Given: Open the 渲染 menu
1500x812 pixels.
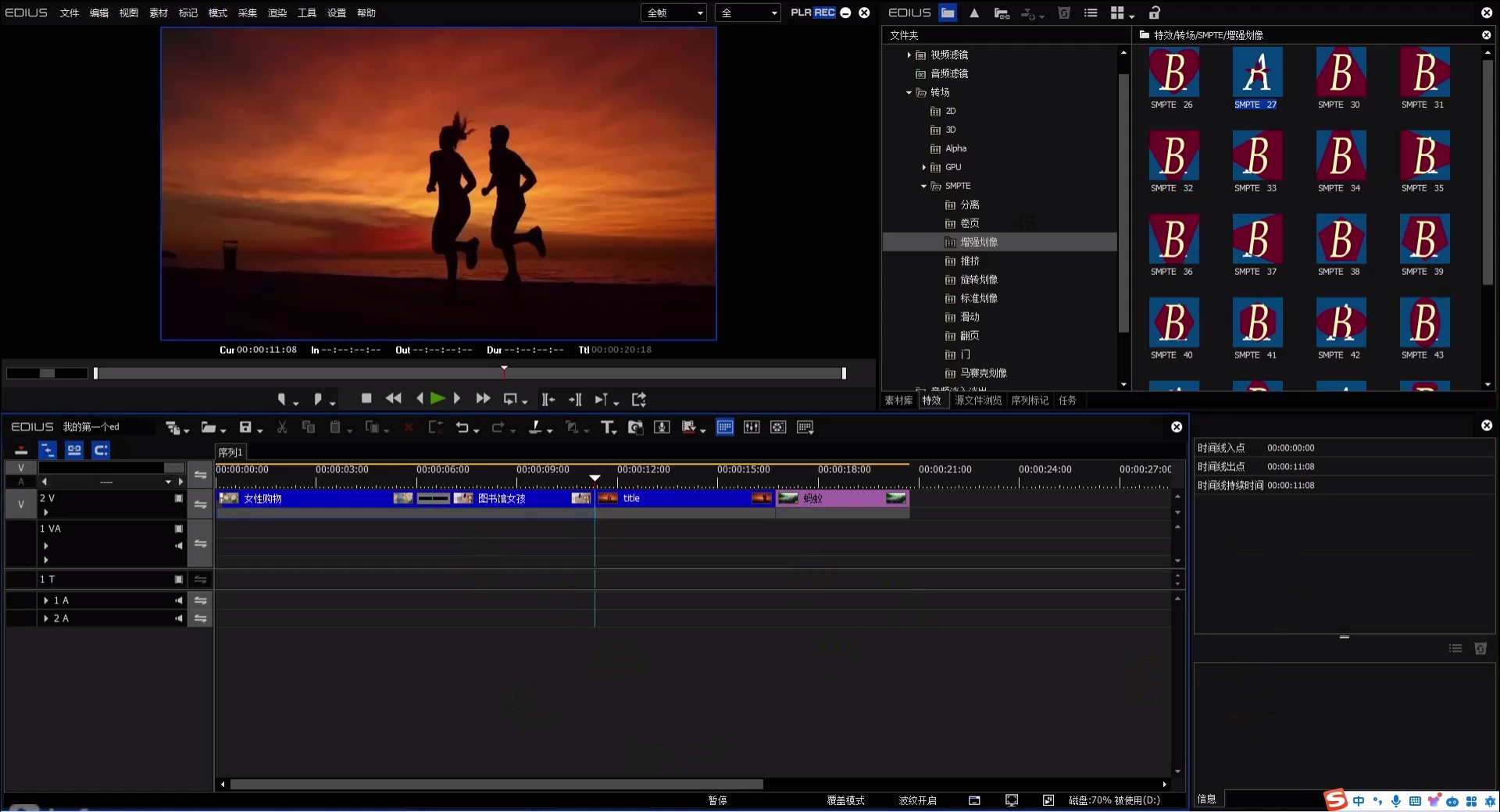Looking at the screenshot, I should point(277,12).
